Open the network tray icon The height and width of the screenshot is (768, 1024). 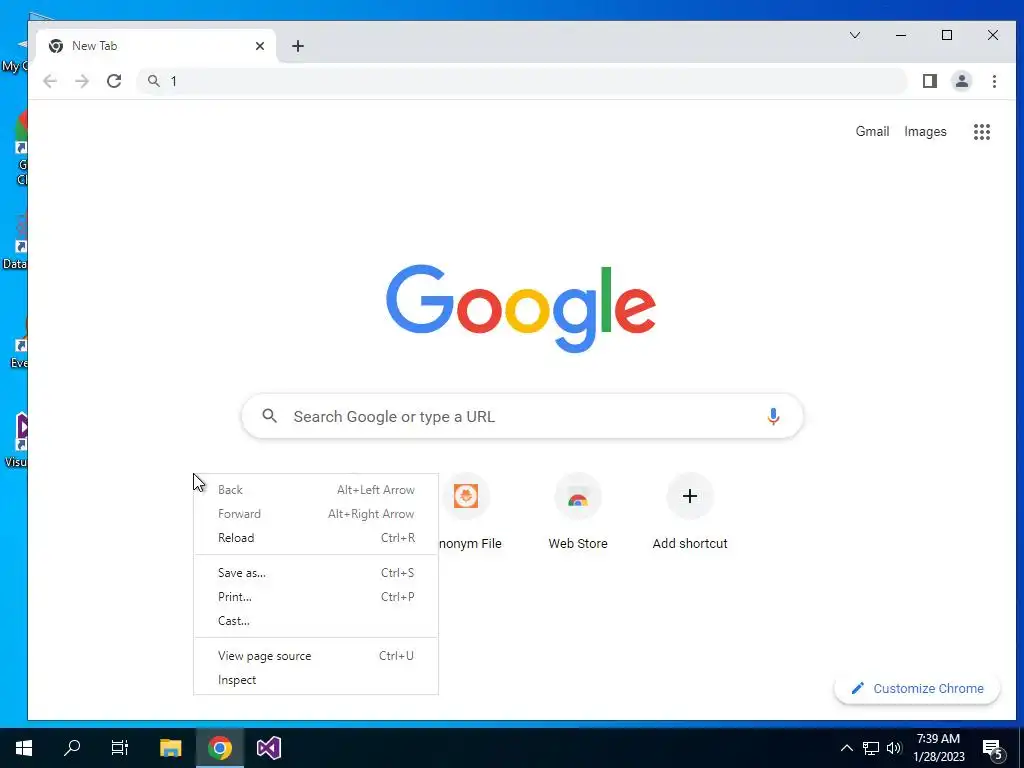pos(871,748)
